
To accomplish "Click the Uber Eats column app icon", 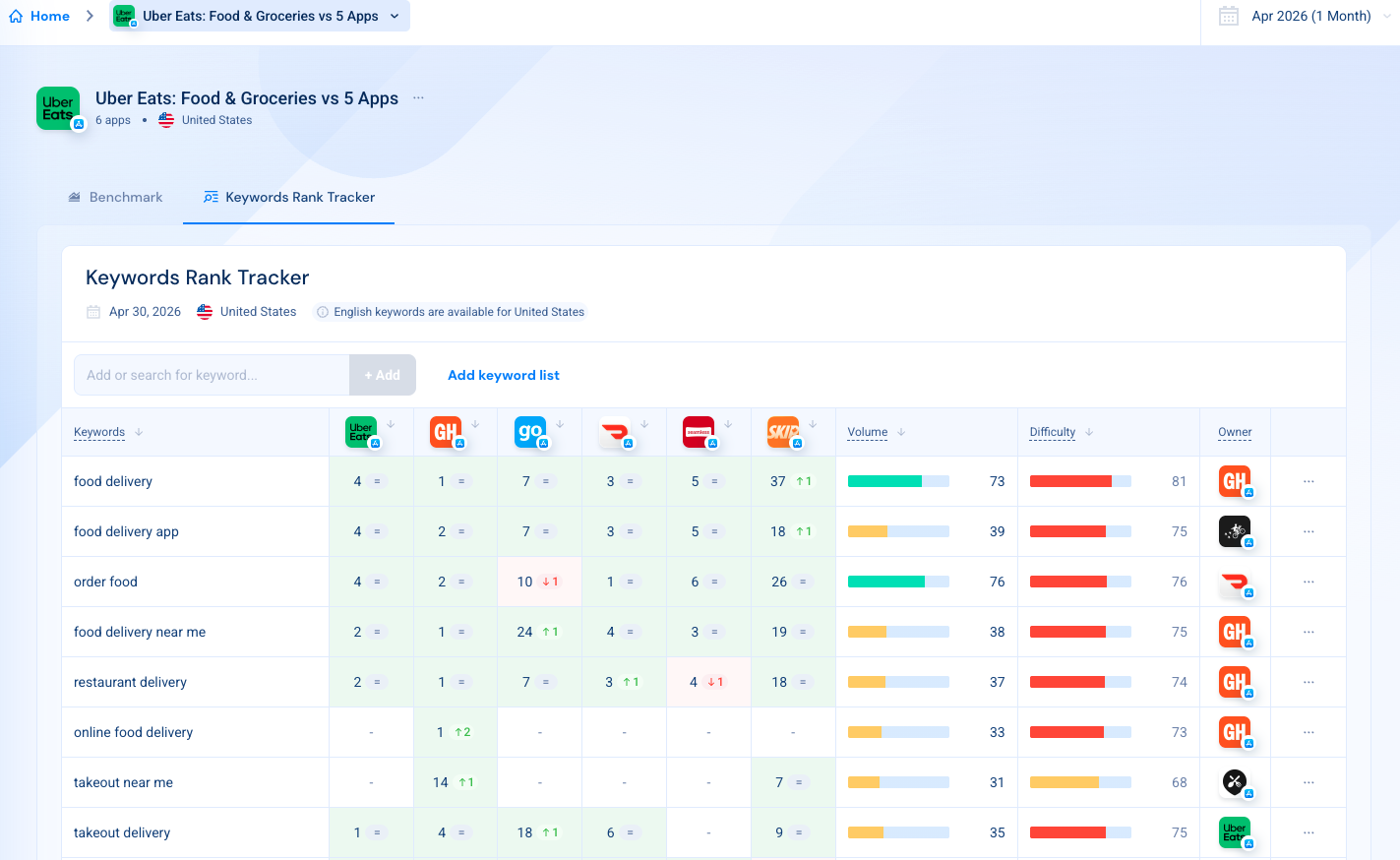I will (x=362, y=432).
